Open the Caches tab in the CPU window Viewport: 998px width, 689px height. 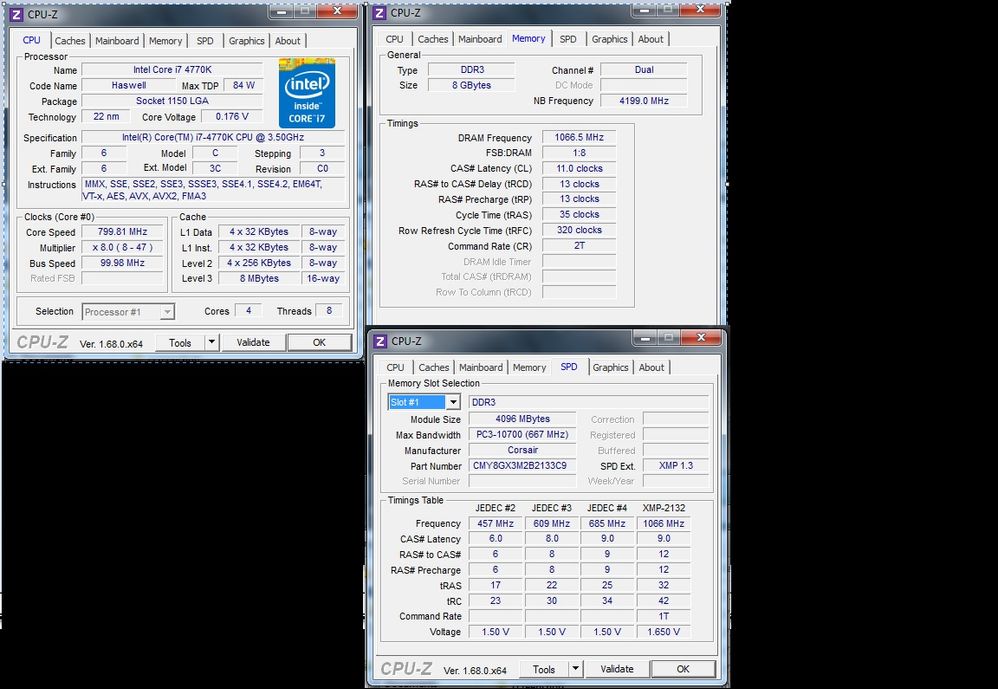pos(70,41)
